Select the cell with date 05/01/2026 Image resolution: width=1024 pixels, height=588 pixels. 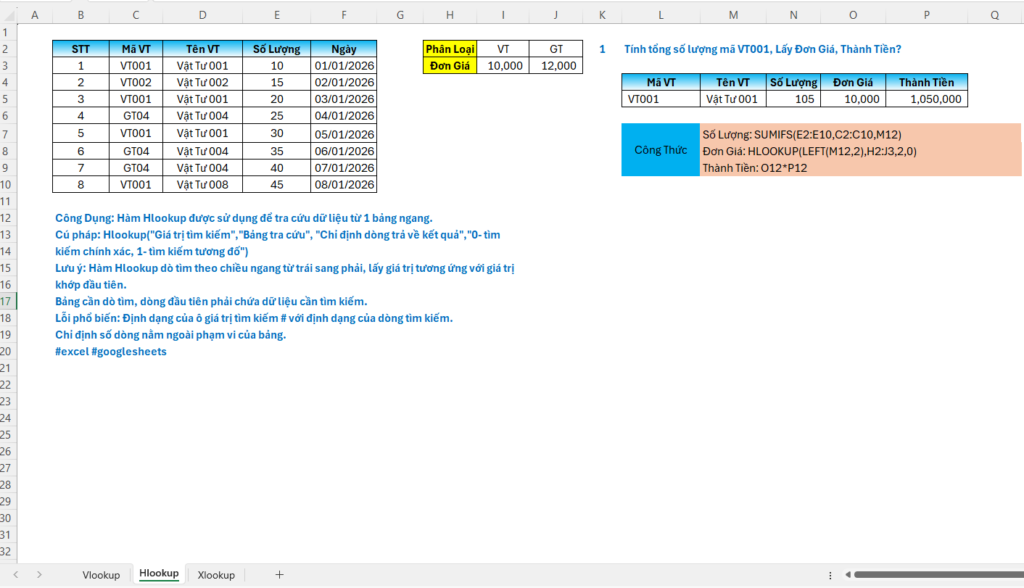pos(343,133)
